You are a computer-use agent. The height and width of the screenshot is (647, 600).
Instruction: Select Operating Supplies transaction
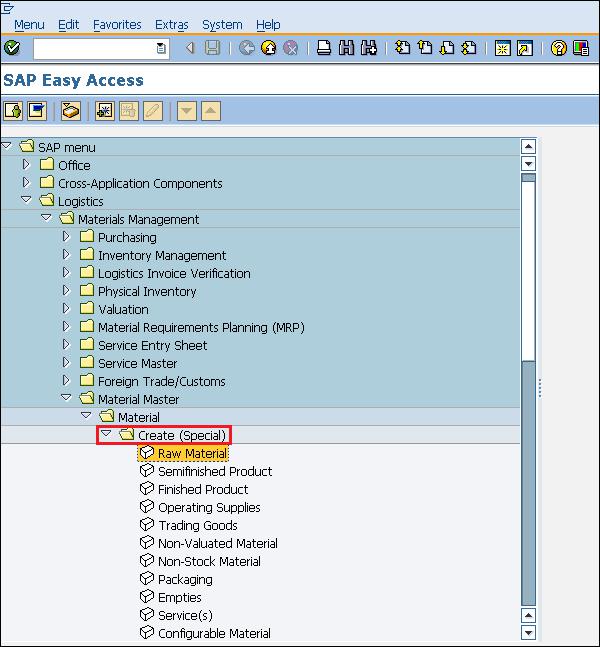tap(209, 508)
